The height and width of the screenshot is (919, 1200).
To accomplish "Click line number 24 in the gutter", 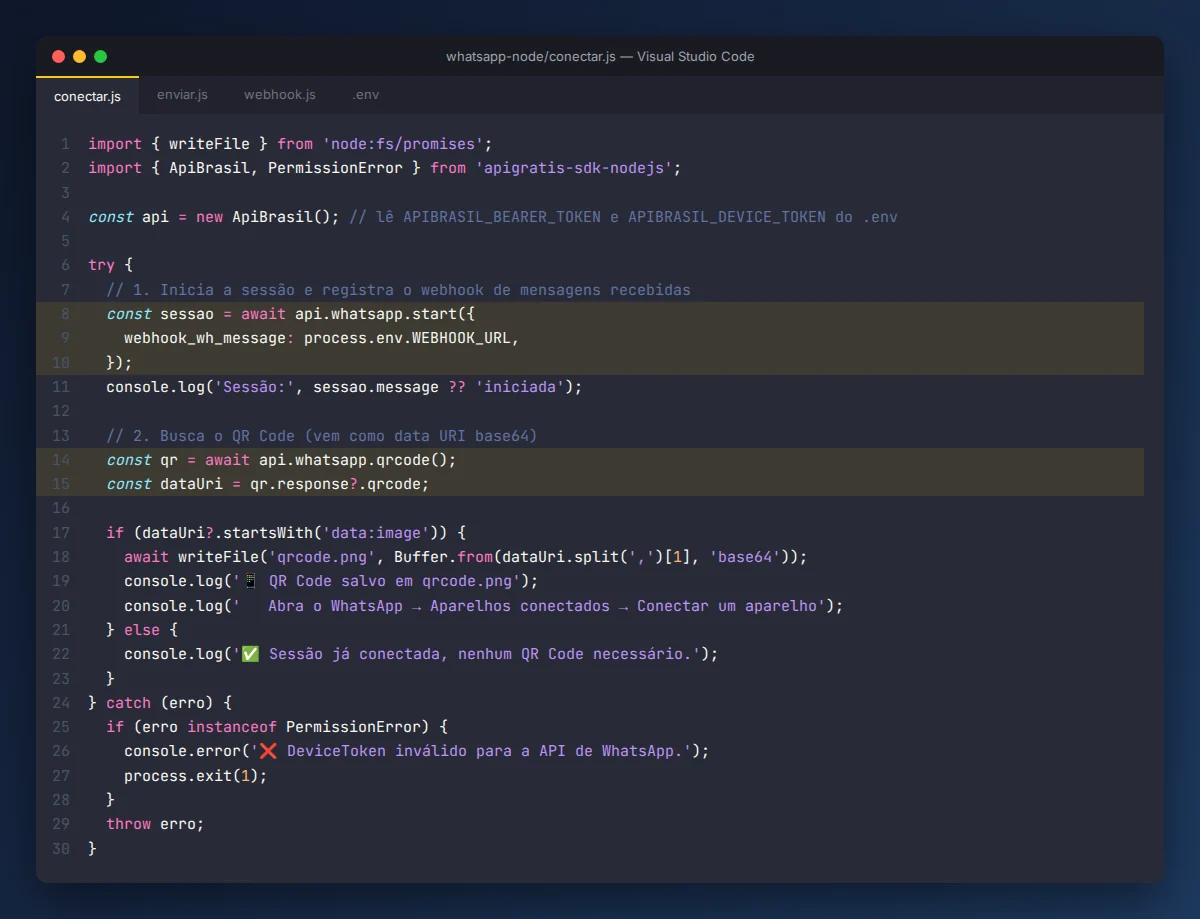I will click(x=61, y=703).
